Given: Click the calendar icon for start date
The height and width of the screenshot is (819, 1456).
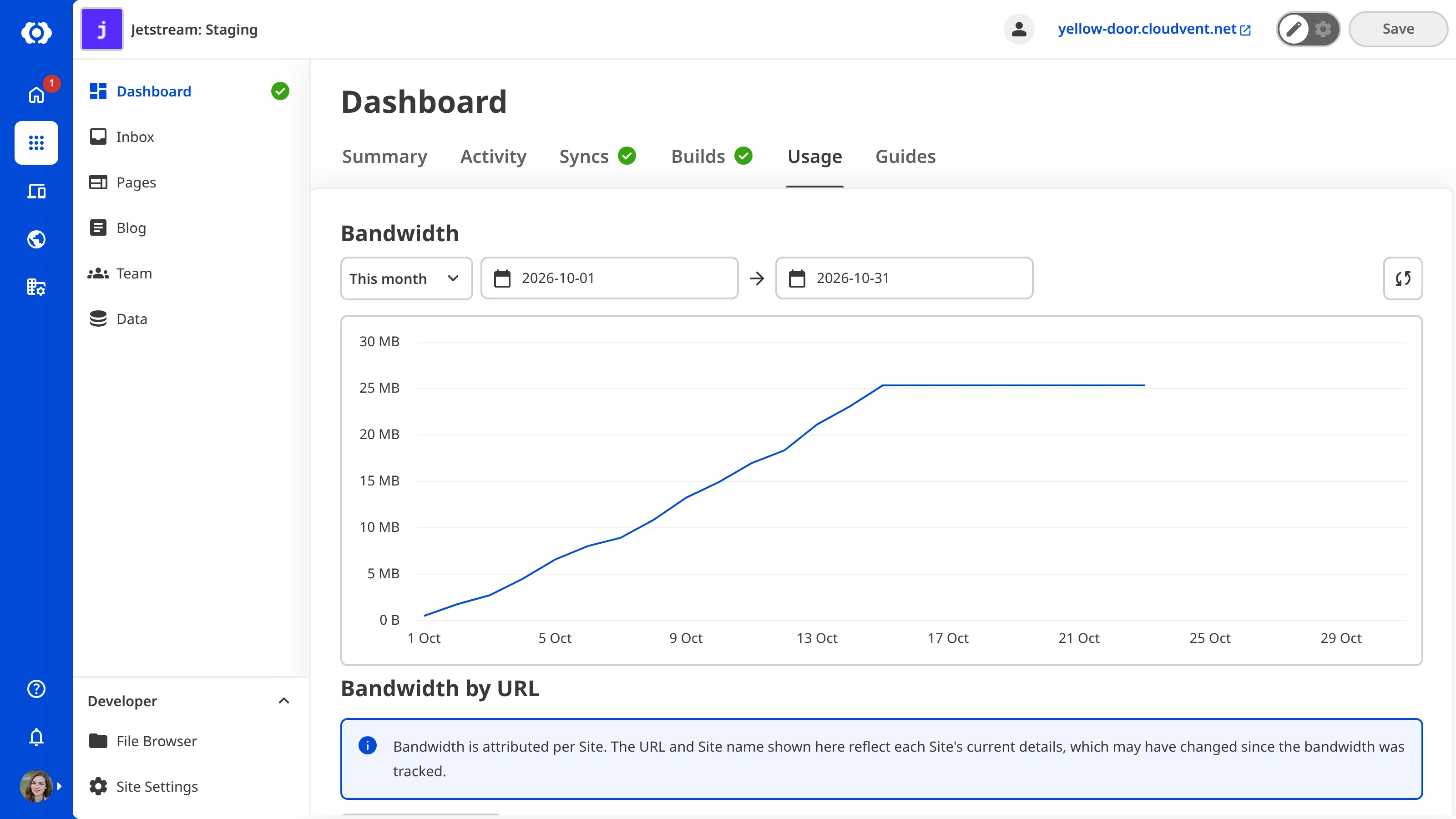Looking at the screenshot, I should coord(502,278).
